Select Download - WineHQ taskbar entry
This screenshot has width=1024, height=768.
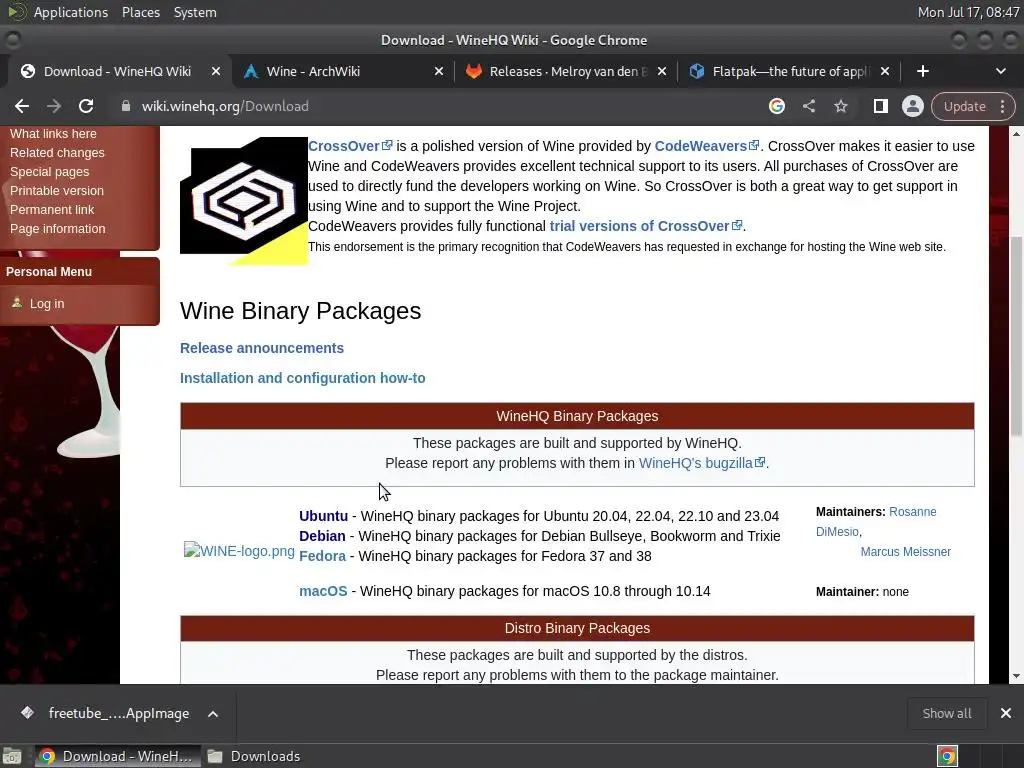118,756
